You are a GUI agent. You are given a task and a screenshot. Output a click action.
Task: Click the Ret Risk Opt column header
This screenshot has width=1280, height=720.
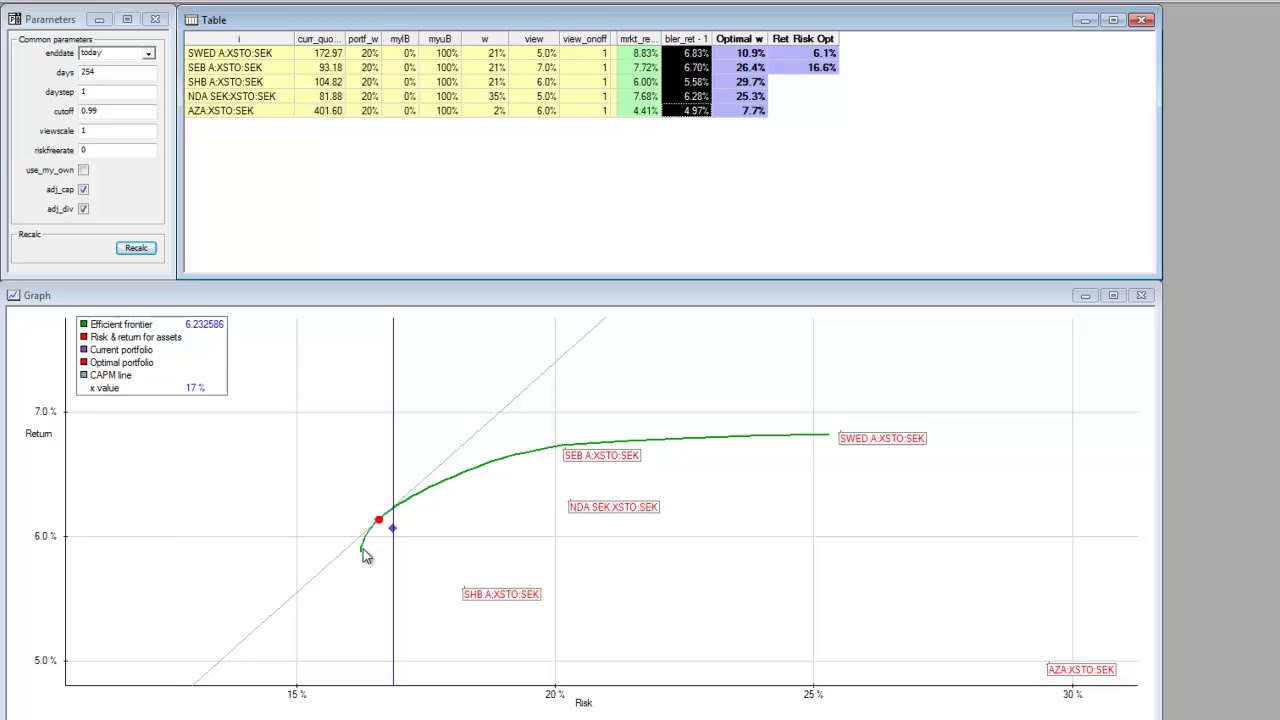click(x=803, y=39)
